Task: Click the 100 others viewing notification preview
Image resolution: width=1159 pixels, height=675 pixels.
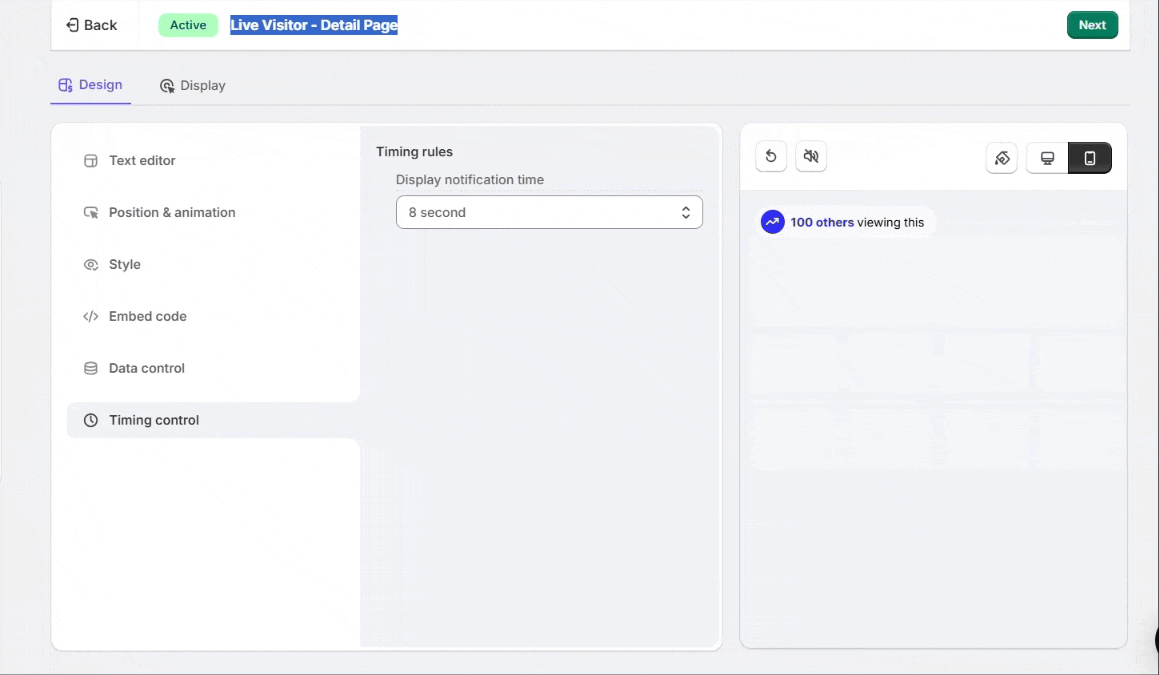Action: 846,222
